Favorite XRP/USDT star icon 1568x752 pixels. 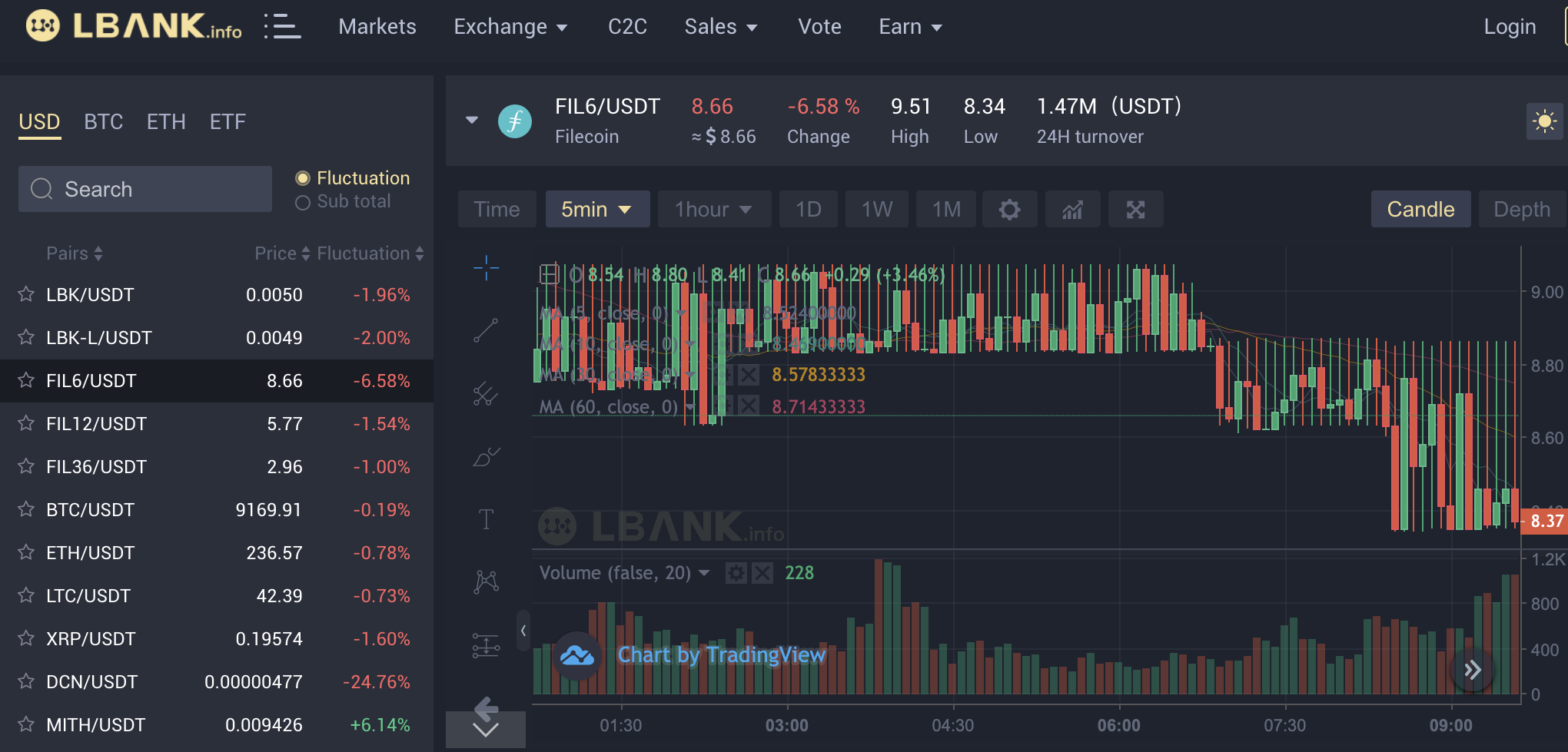pos(26,638)
